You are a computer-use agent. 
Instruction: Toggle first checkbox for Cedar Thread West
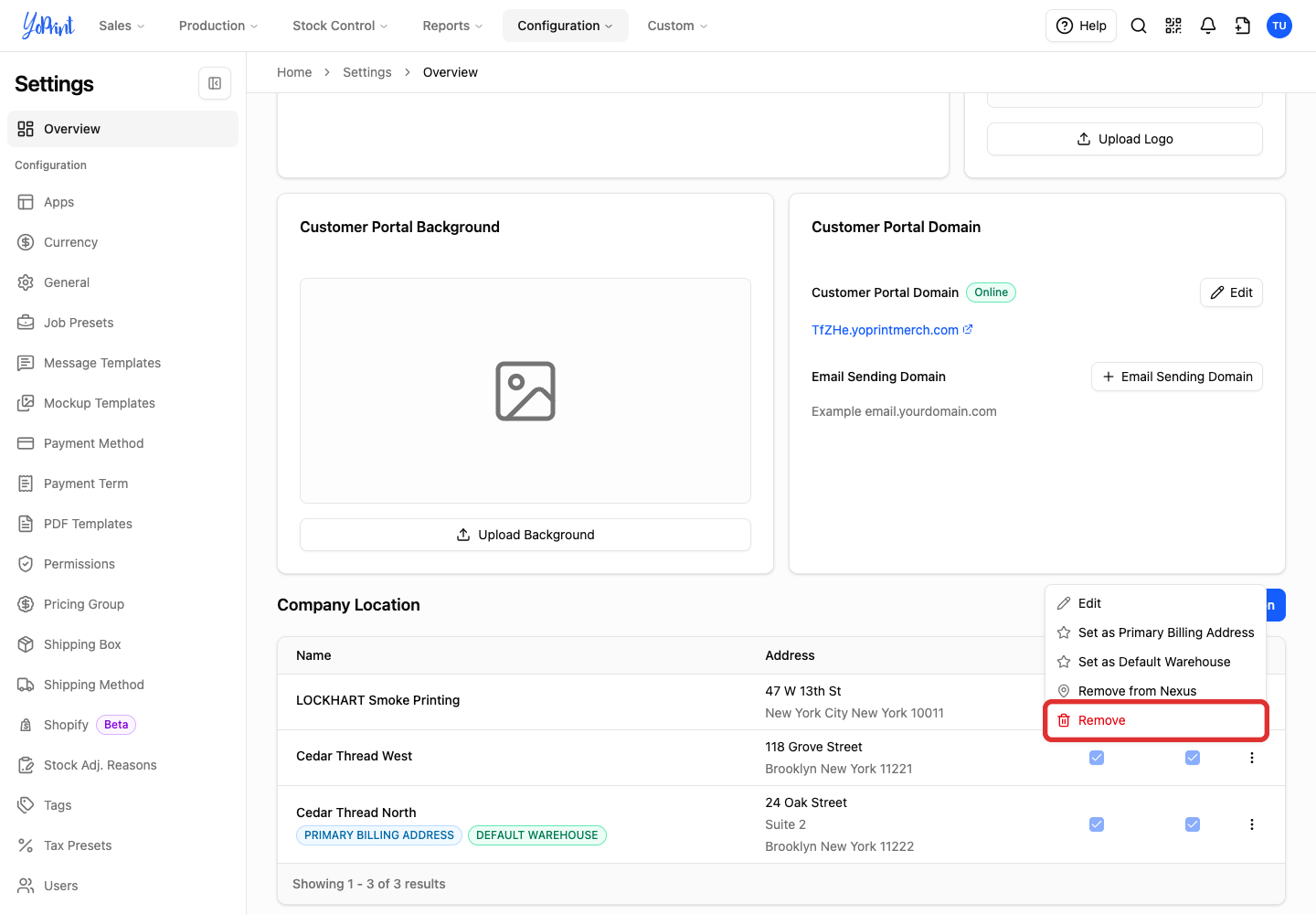click(1097, 758)
